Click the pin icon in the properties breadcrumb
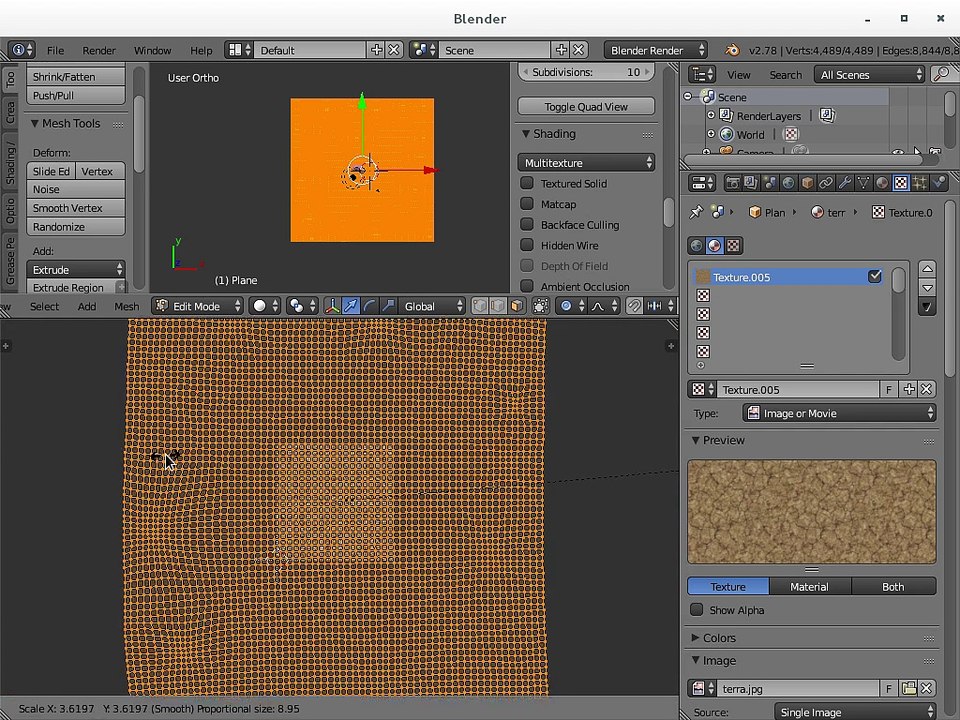This screenshot has width=960, height=720. pyautogui.click(x=696, y=212)
